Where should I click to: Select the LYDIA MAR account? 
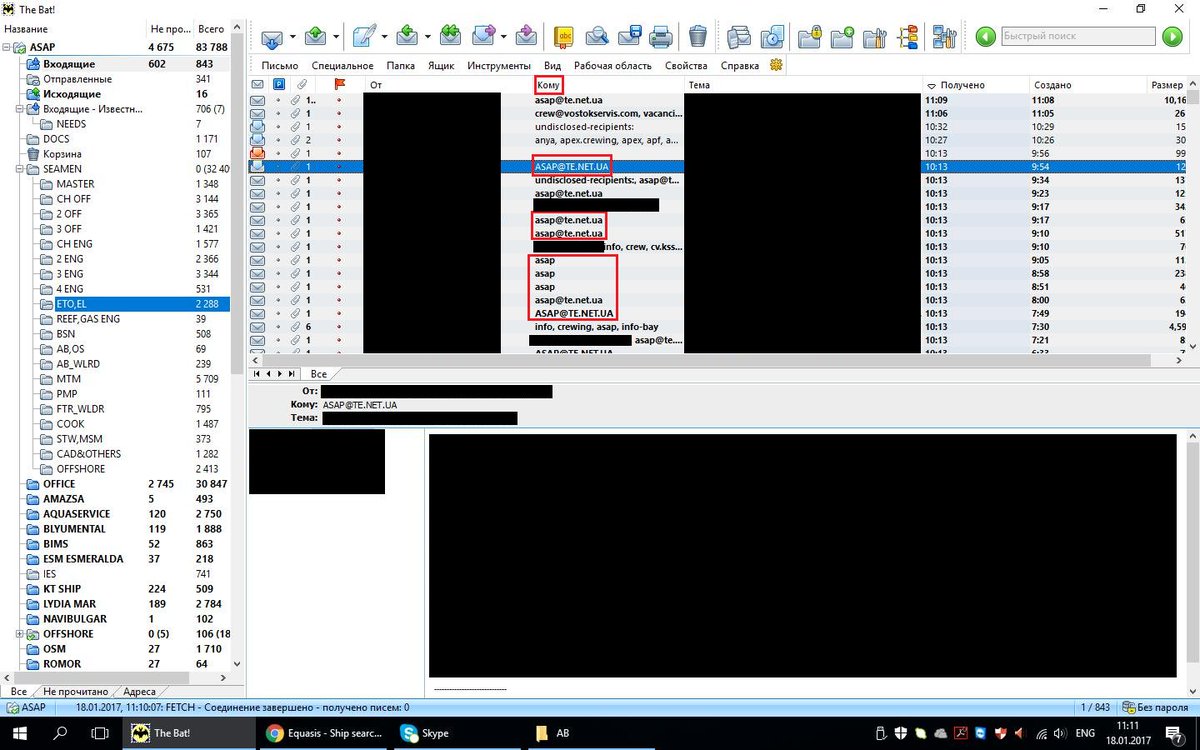(x=70, y=604)
